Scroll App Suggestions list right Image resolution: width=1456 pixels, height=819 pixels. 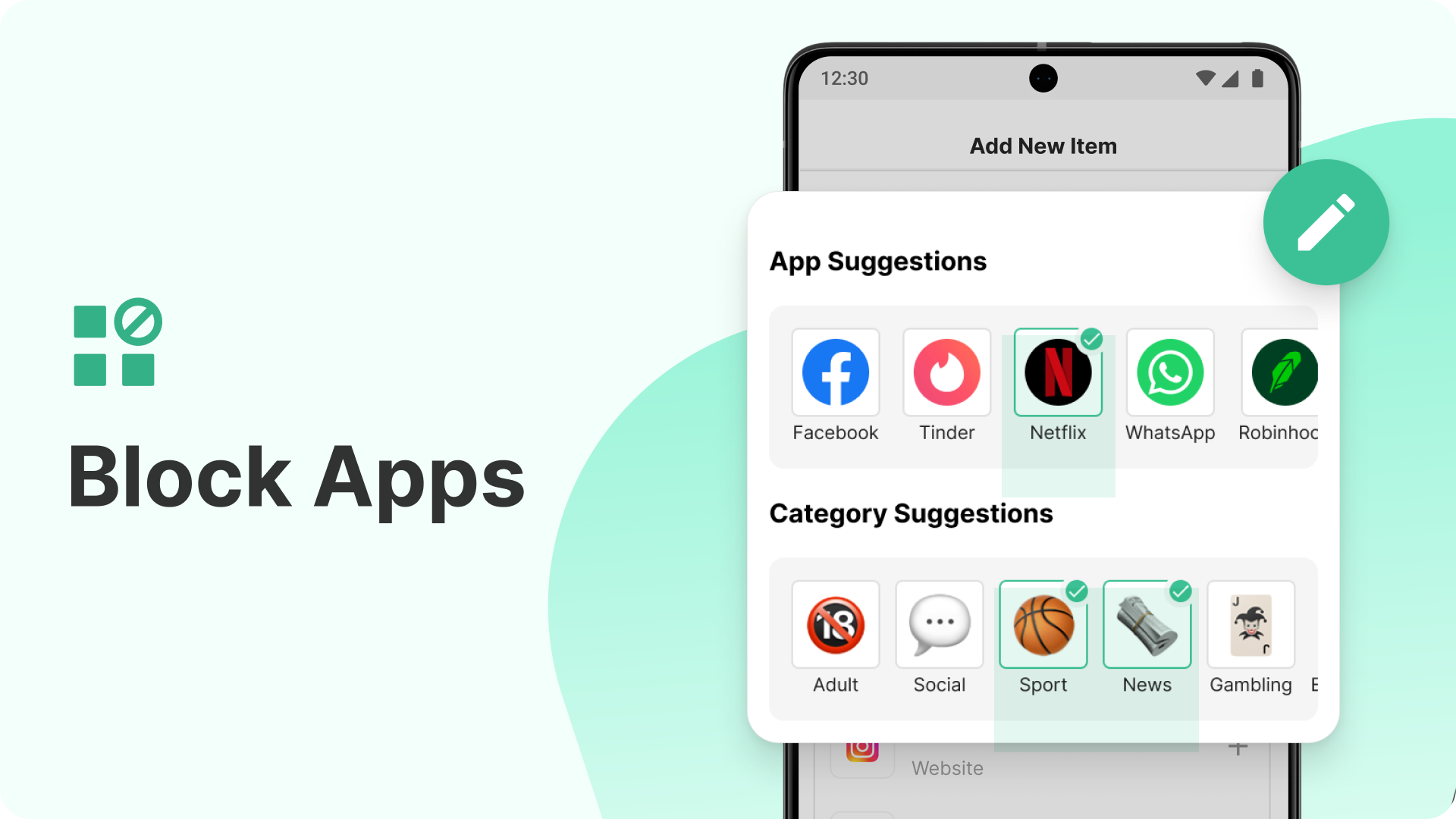(x=1282, y=386)
